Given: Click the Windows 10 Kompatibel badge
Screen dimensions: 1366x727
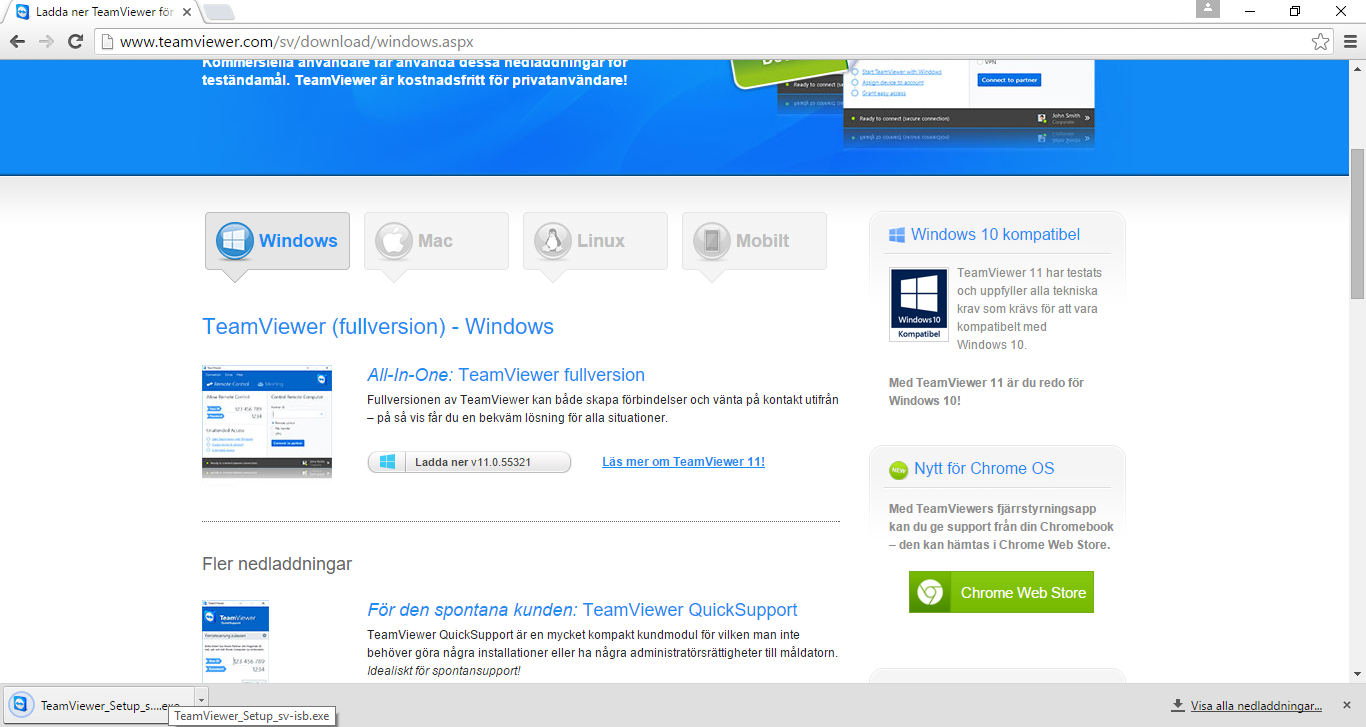Looking at the screenshot, I should click(918, 304).
